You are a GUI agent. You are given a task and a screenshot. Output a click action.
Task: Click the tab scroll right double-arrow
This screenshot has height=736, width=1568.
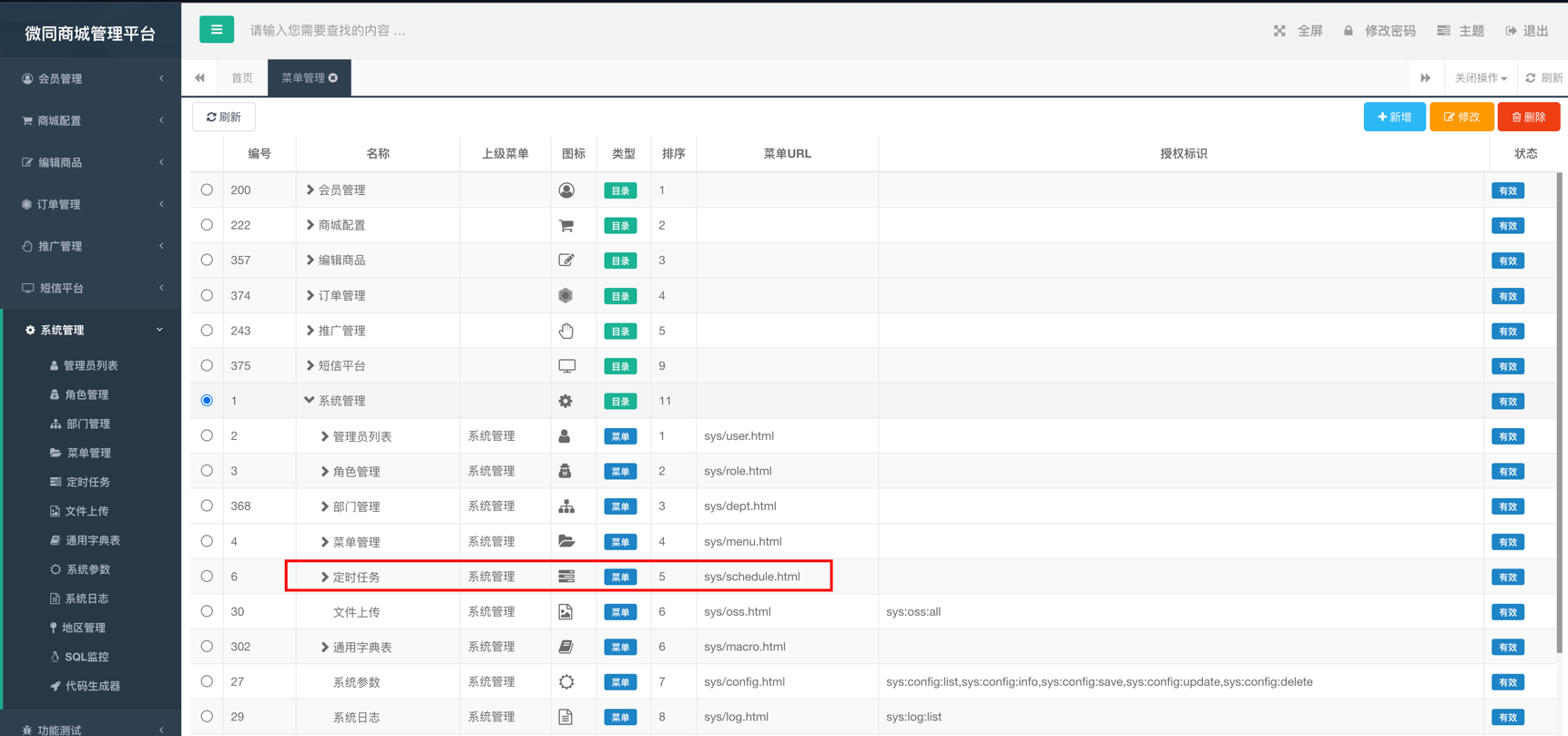tap(1425, 78)
